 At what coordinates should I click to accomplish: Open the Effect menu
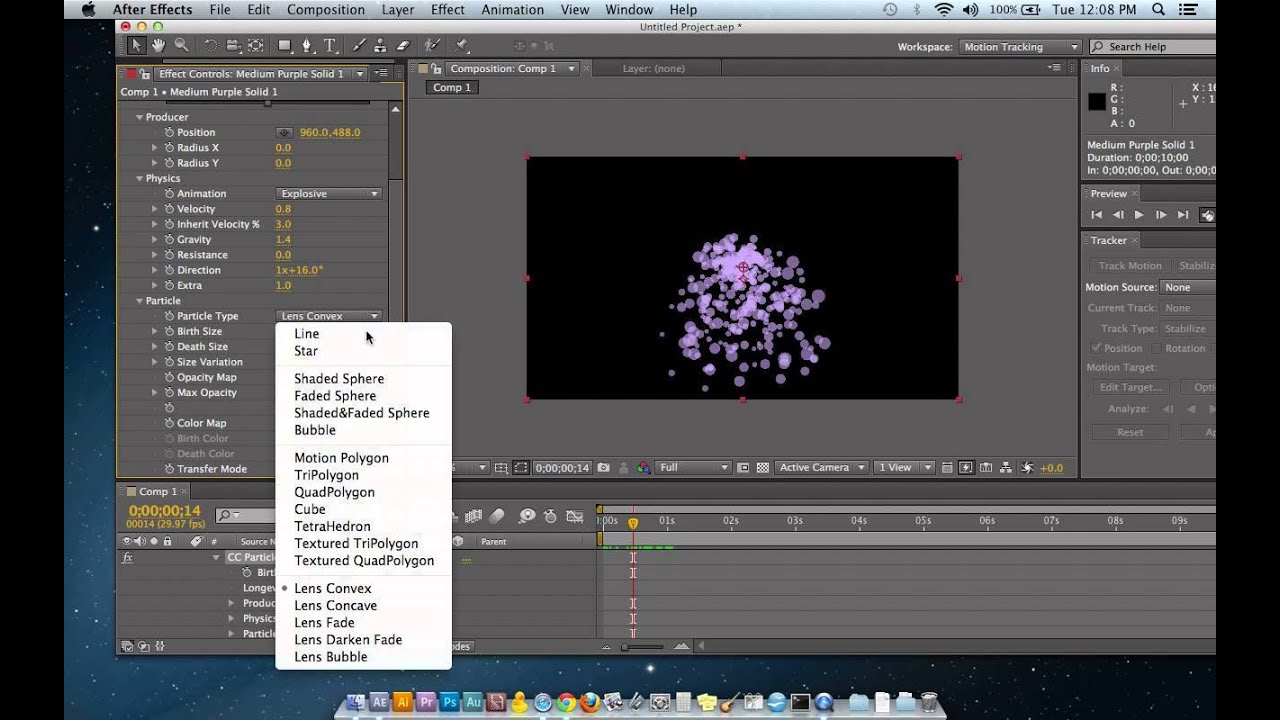(448, 10)
